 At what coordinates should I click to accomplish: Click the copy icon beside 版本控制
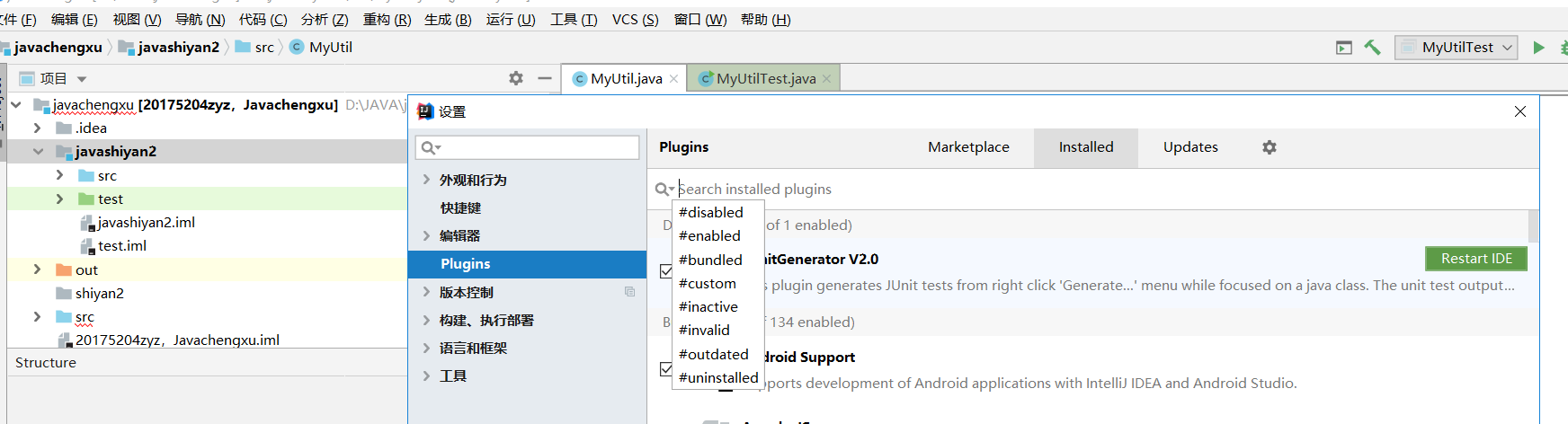(x=629, y=292)
